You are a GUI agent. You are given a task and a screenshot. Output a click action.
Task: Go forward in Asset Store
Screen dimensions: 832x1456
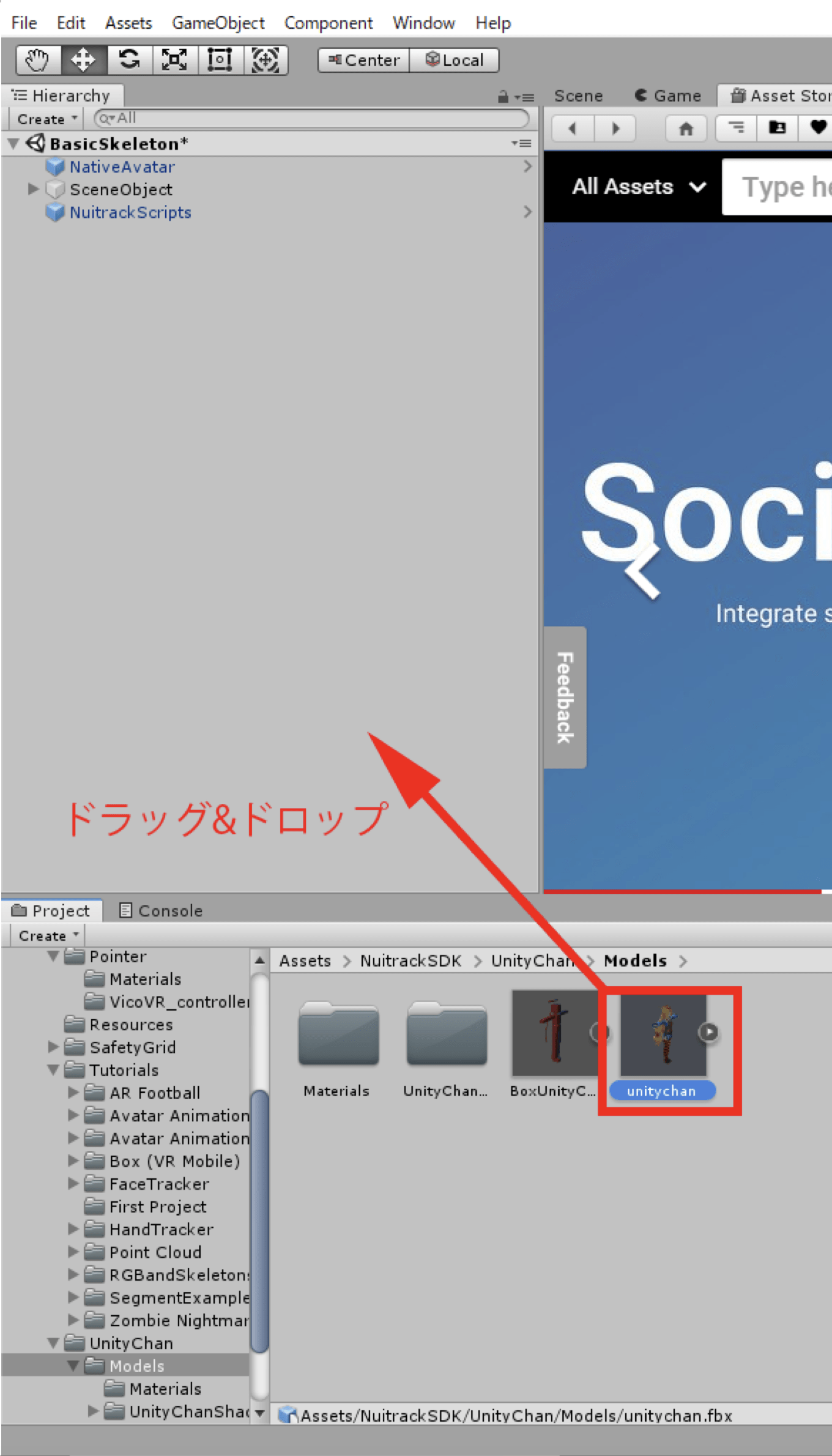click(615, 128)
